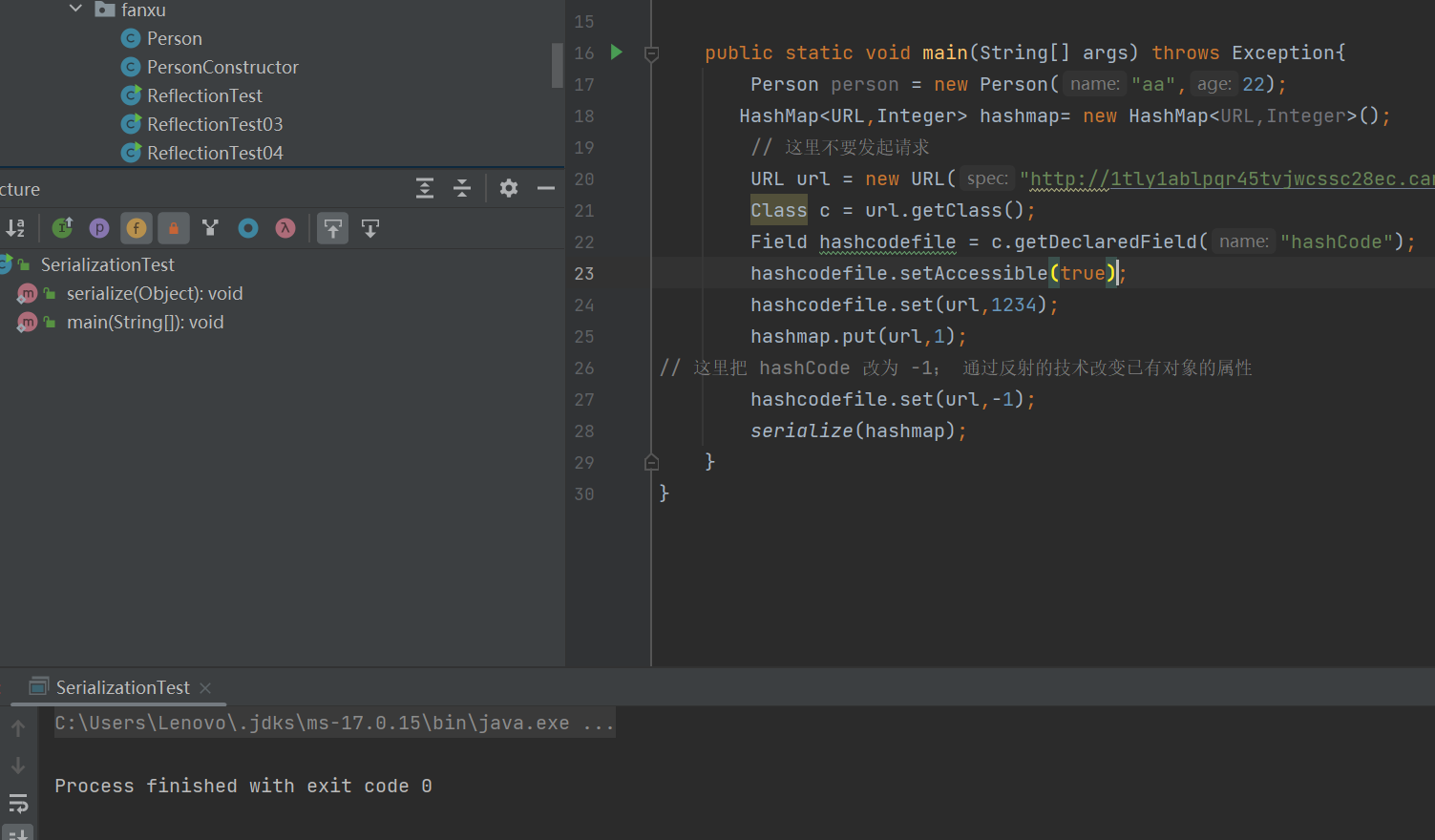
Task: Hide the Structure panel with minus icon
Action: click(x=546, y=188)
